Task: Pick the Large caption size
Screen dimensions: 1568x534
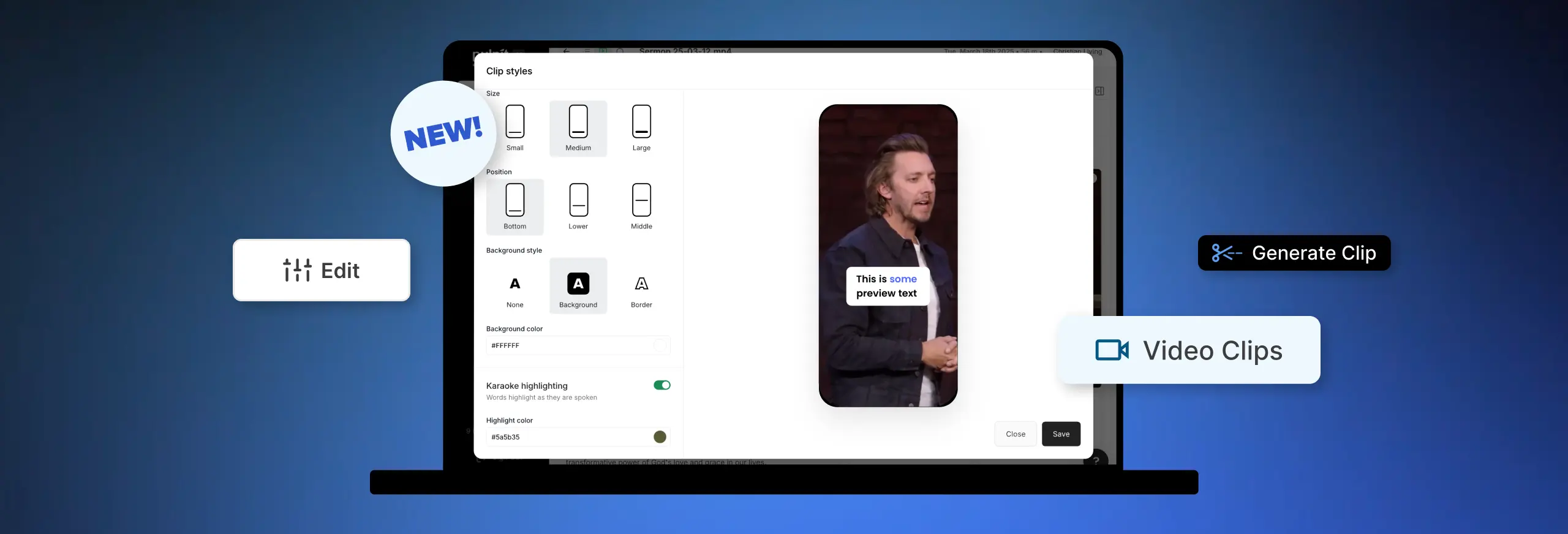Action: [x=641, y=129]
